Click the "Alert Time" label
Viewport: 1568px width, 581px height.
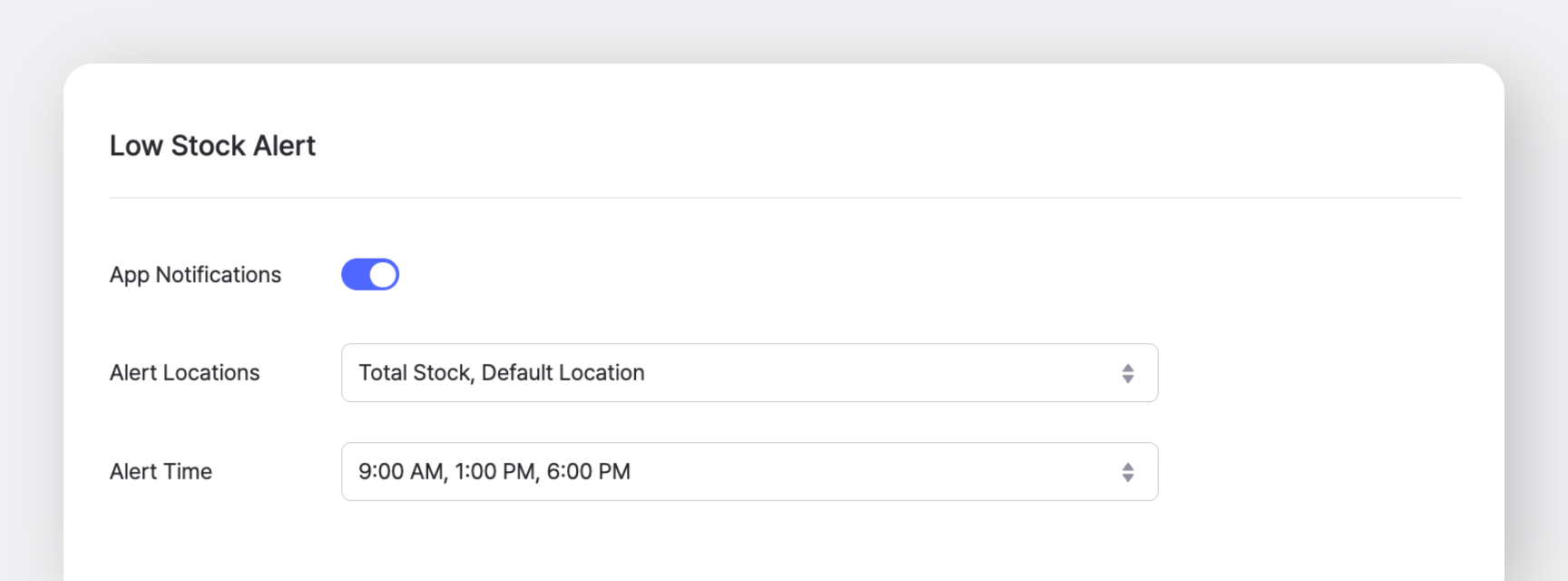point(161,471)
